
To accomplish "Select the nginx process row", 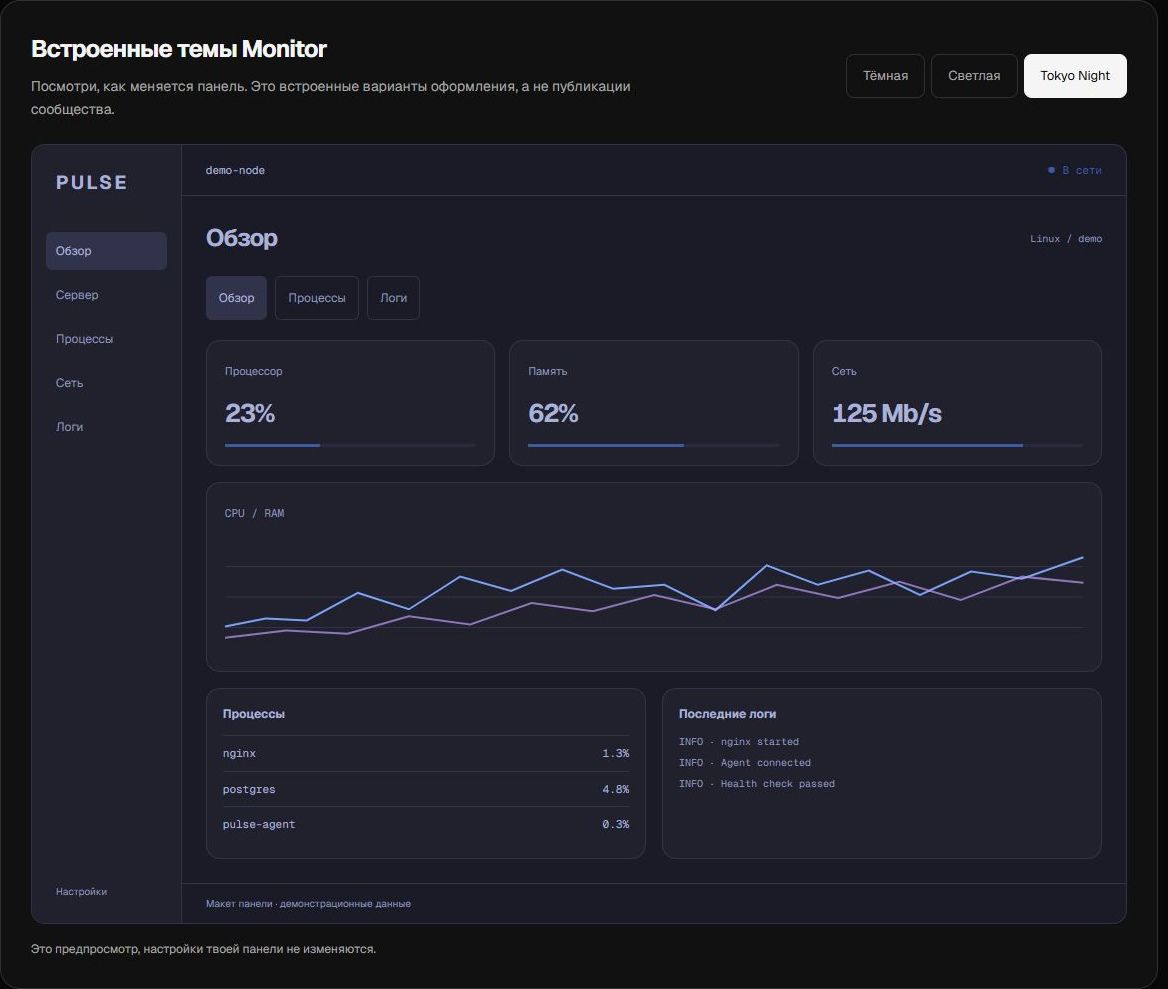I will pos(425,754).
